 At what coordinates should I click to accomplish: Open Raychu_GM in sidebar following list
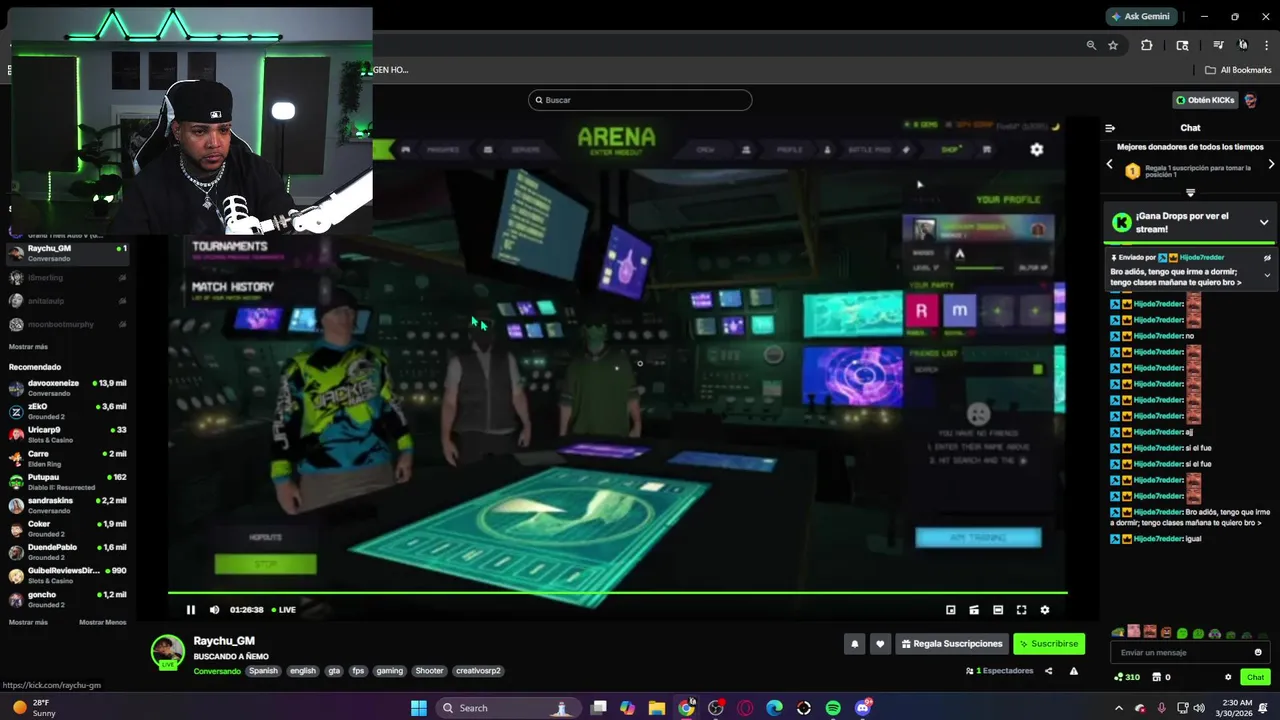[68, 253]
